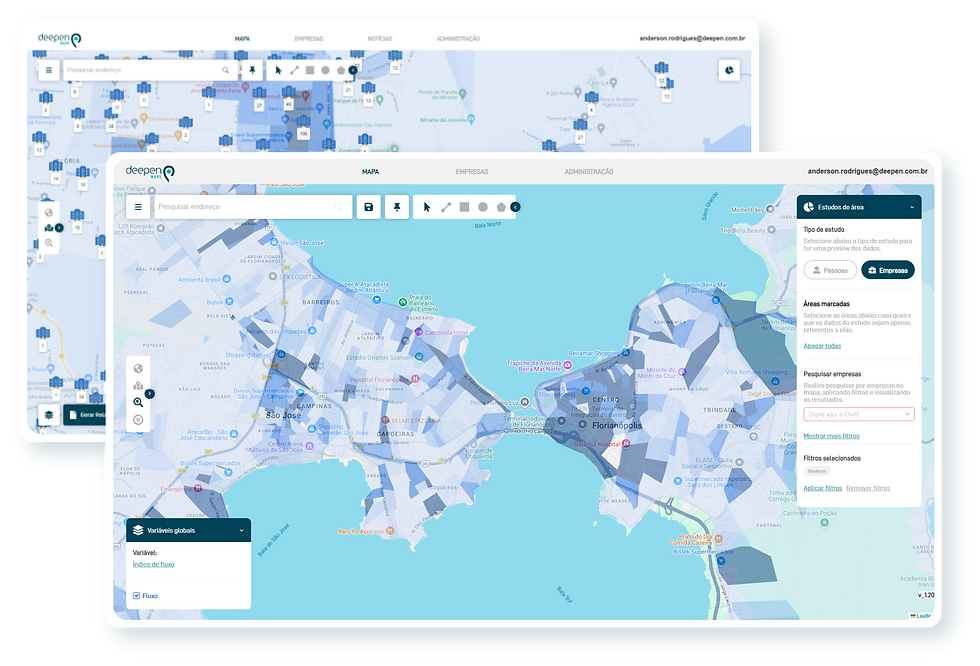Open hamburger menu in front window
Screen dimensions: 980x666
pyautogui.click(x=138, y=207)
